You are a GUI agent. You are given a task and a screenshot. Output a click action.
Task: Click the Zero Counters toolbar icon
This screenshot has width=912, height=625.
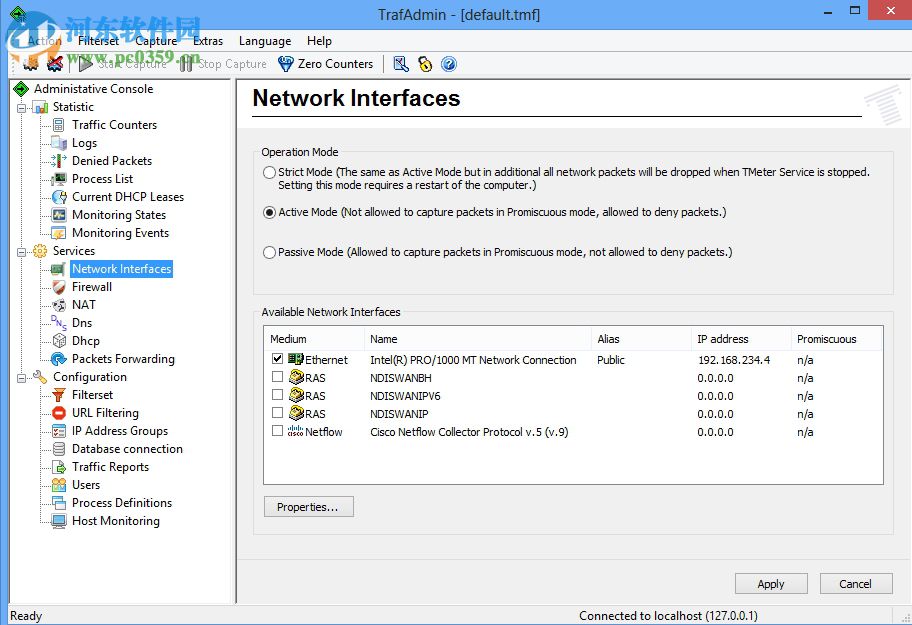click(286, 64)
